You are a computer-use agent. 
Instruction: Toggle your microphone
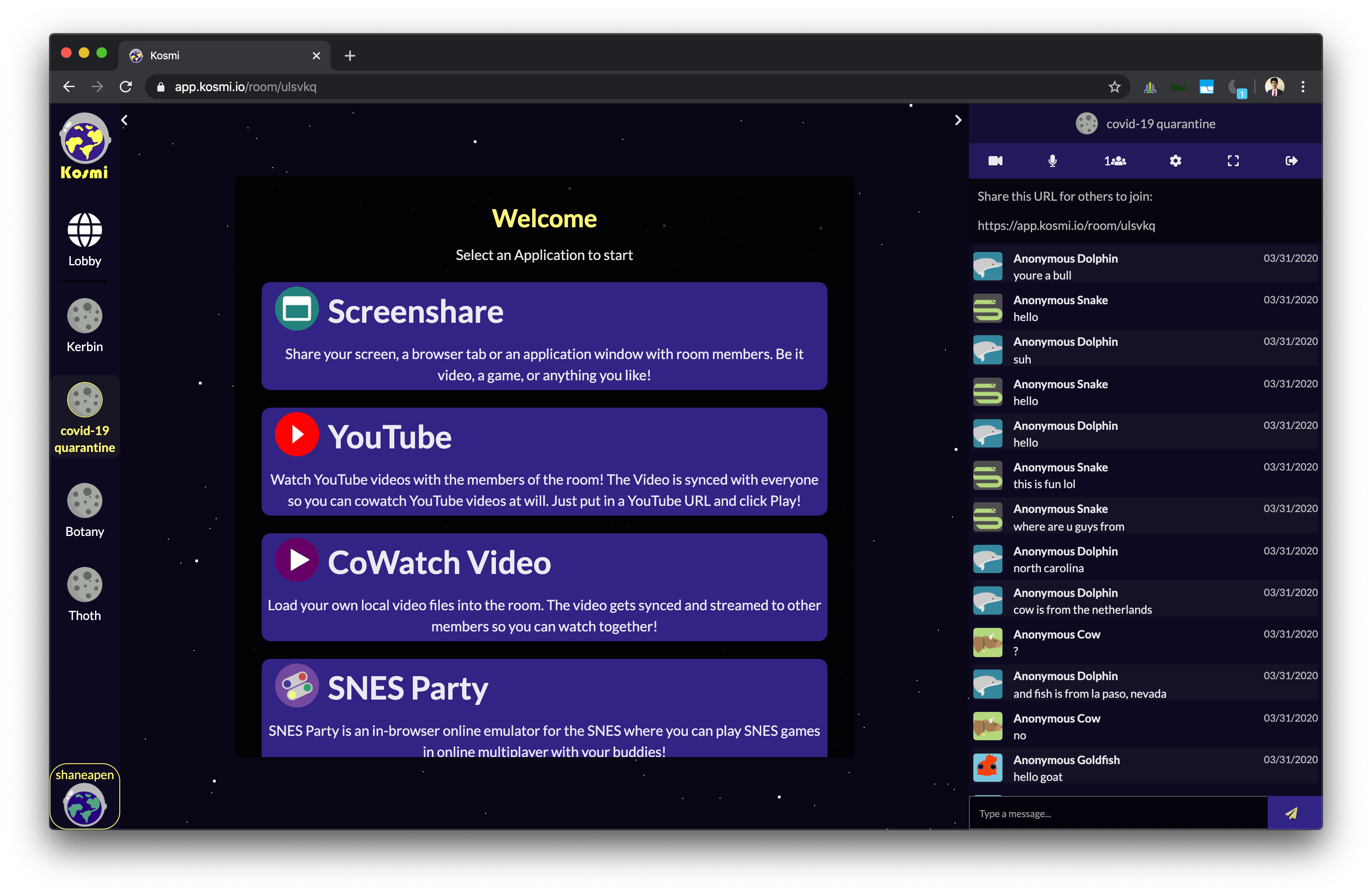(1052, 161)
